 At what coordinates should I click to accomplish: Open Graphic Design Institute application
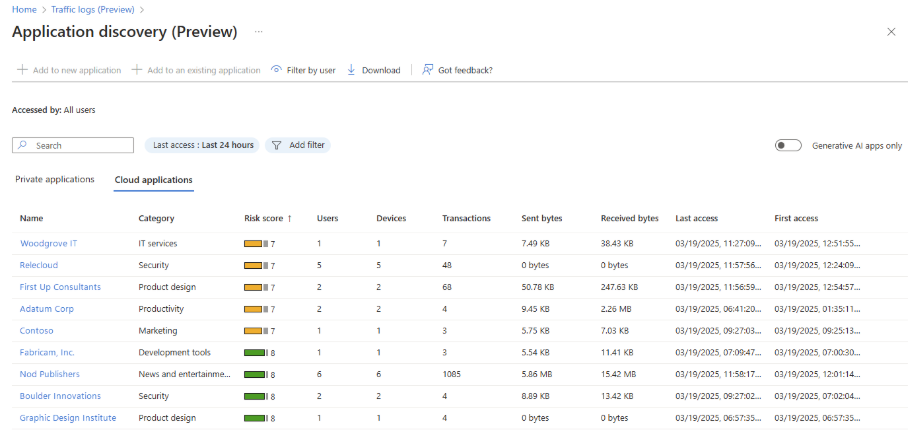[67, 418]
